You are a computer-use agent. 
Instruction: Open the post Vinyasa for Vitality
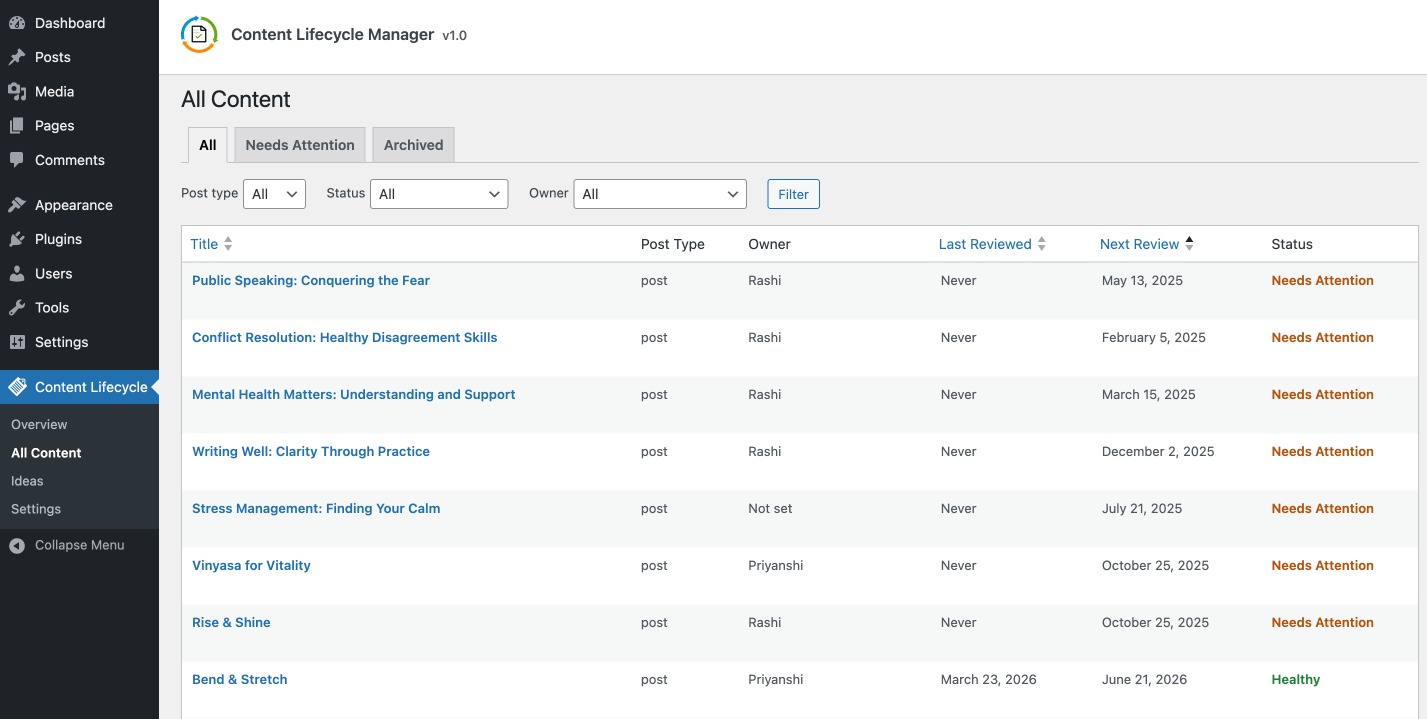251,565
